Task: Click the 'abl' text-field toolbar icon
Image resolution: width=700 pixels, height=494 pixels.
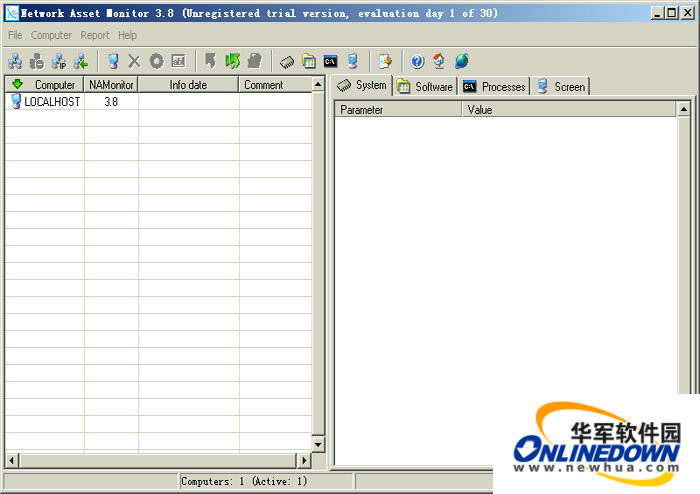Action: [178, 61]
